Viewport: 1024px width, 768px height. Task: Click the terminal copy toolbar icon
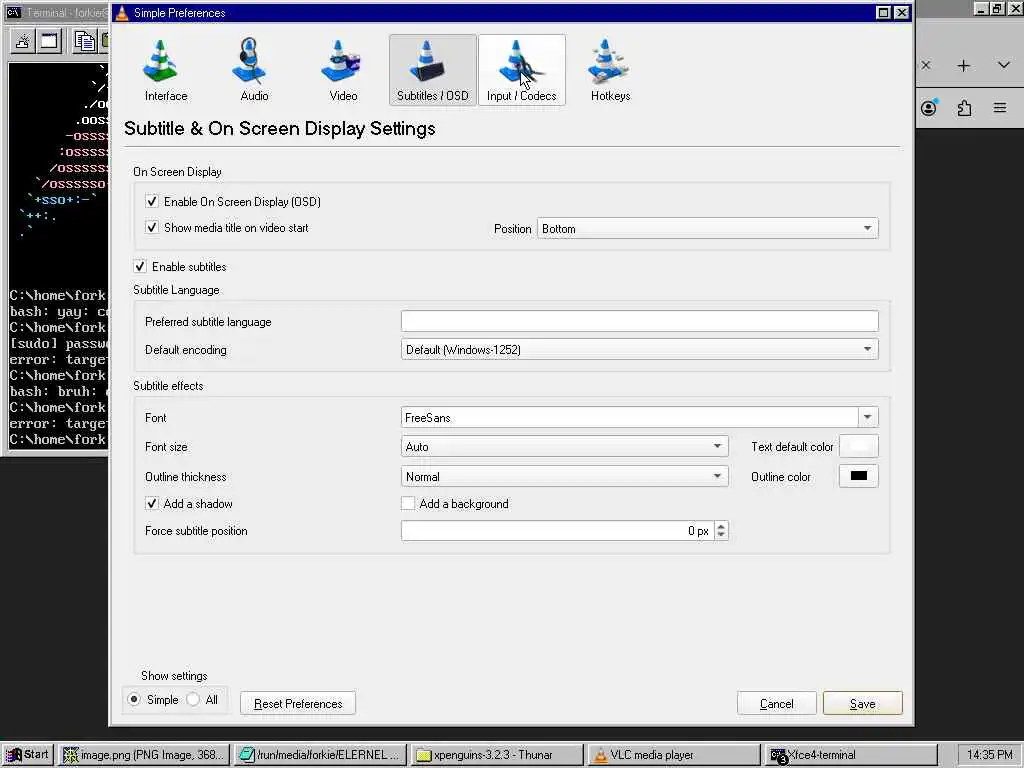(x=84, y=42)
